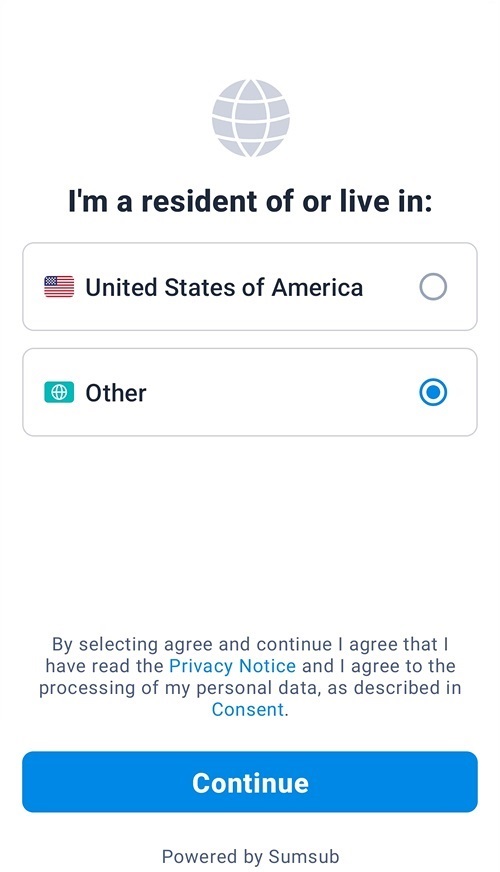Click the word 'Sumsub' in the footer
Image resolution: width=500 pixels, height=872 pixels.
tap(304, 856)
